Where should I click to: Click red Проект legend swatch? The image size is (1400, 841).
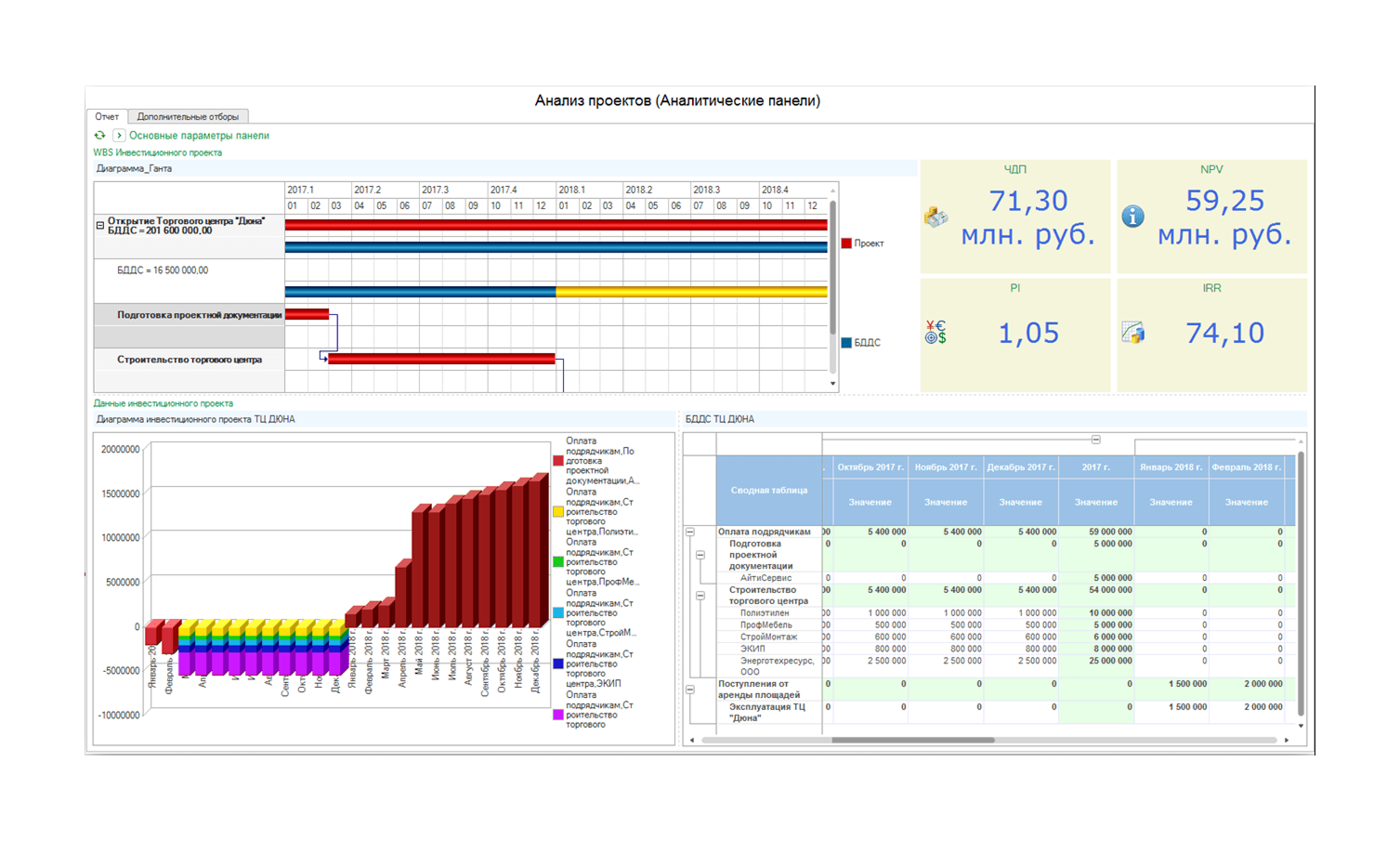coord(846,243)
